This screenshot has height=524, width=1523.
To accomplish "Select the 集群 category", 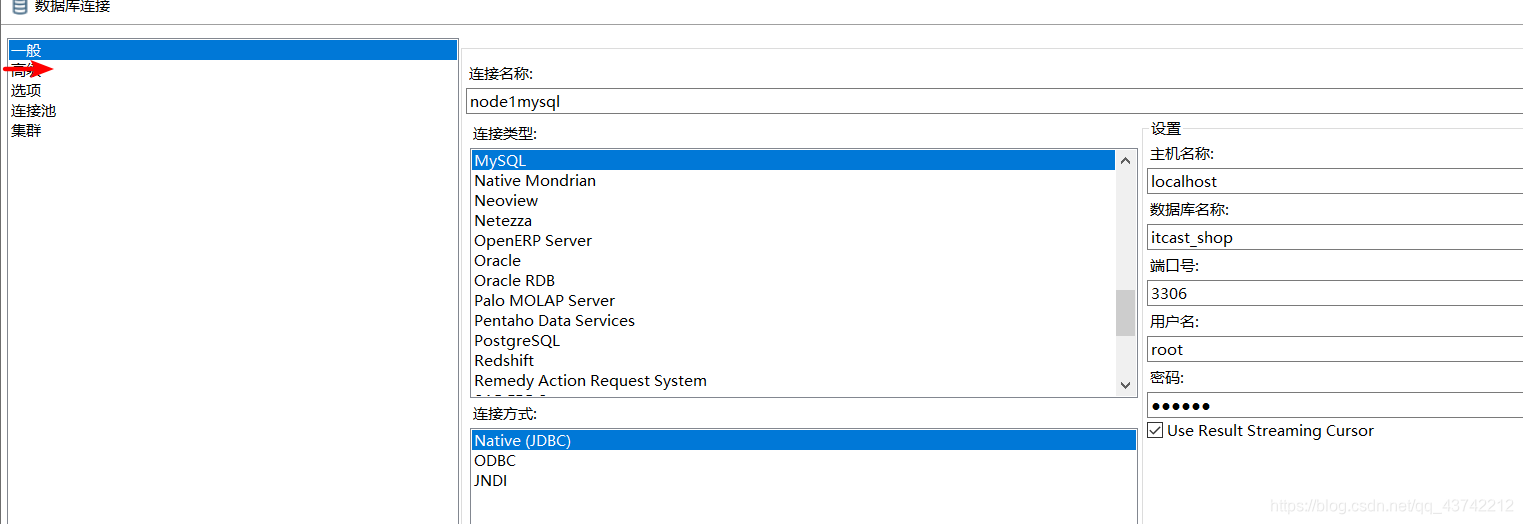I will click(26, 130).
